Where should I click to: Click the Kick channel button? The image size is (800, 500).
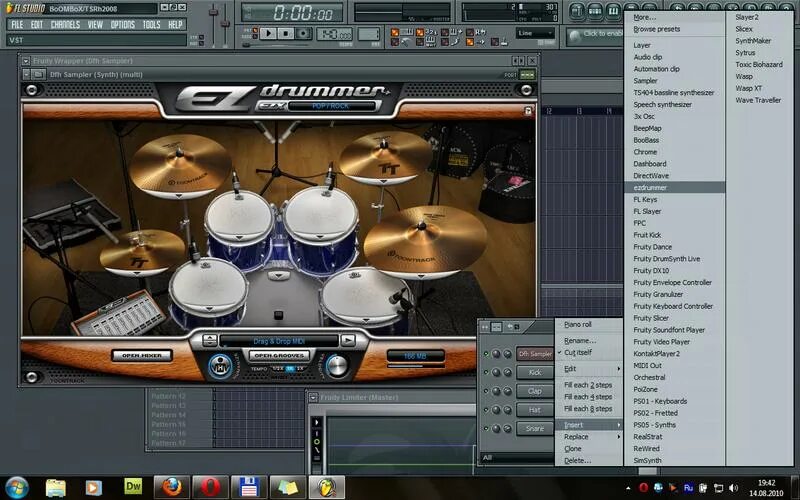(x=534, y=372)
